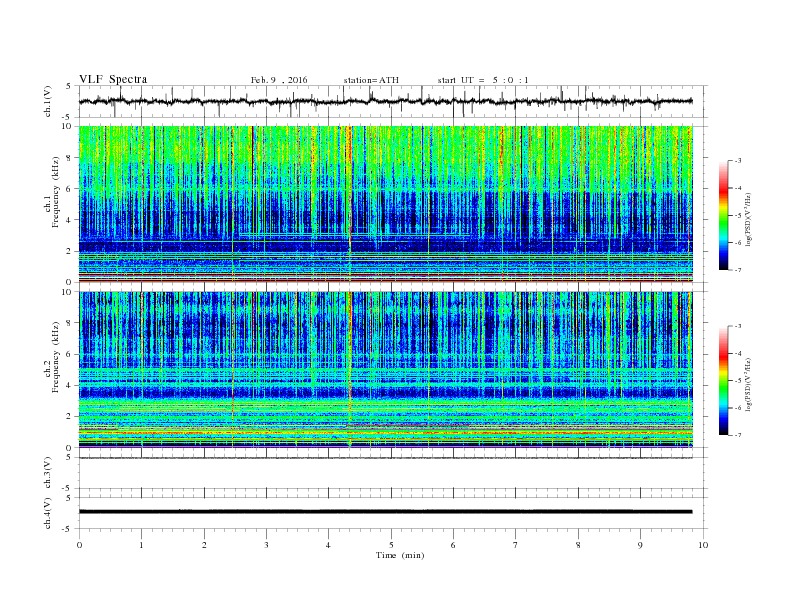Click the thin ch.3 voltage trace line
792x612 pixels.
tap(386, 458)
